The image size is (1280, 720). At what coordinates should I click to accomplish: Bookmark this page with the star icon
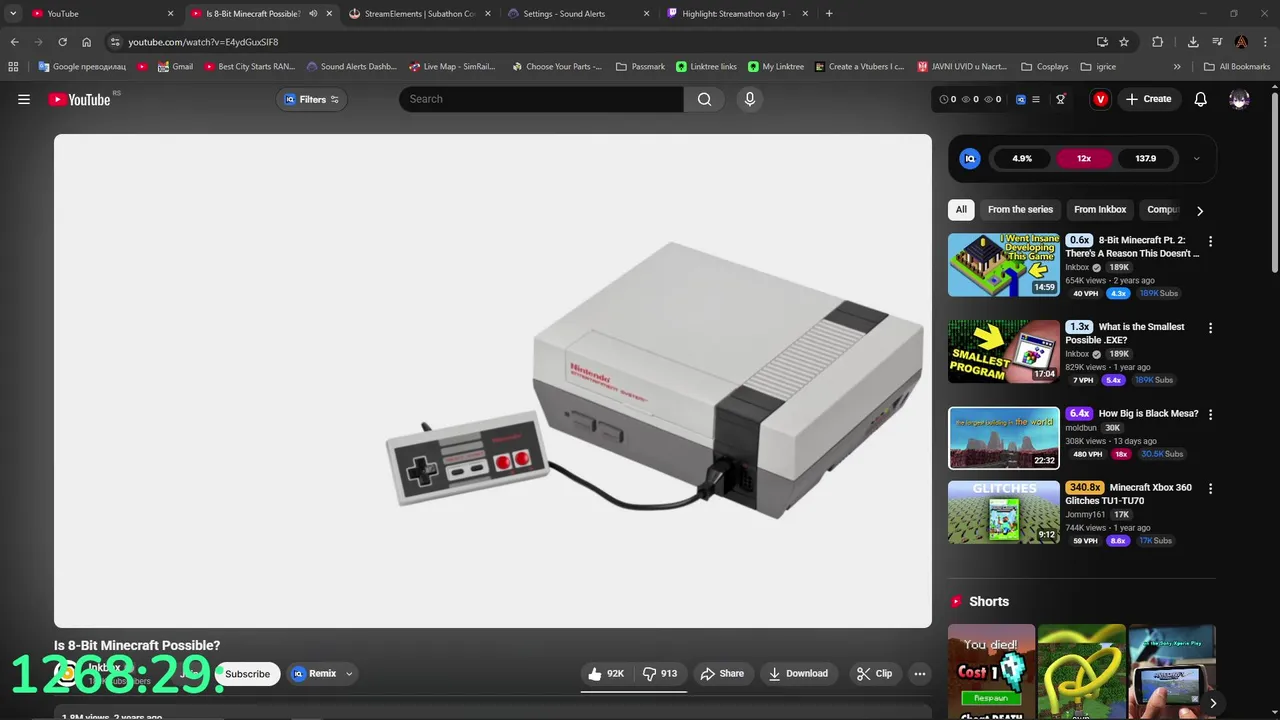pos(1124,42)
